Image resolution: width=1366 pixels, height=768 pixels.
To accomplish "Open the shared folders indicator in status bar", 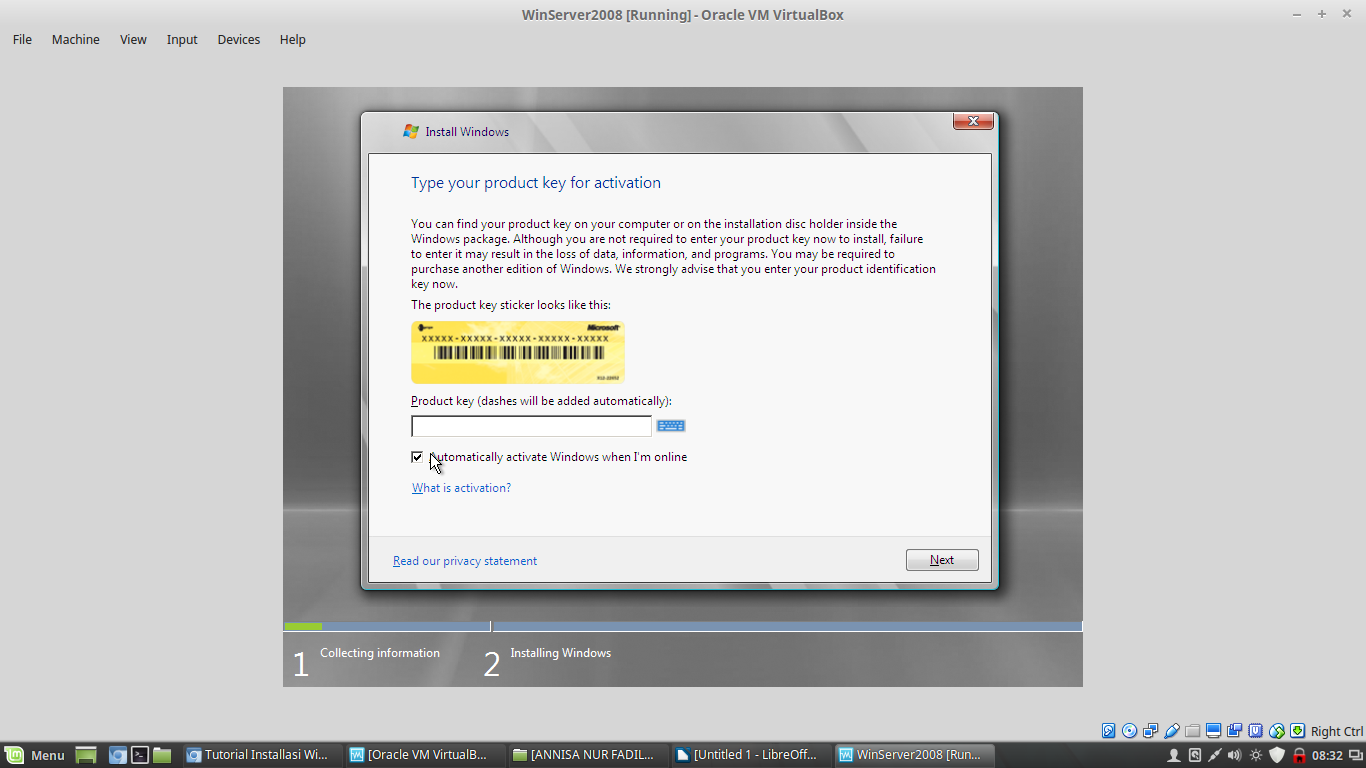I will click(1193, 731).
